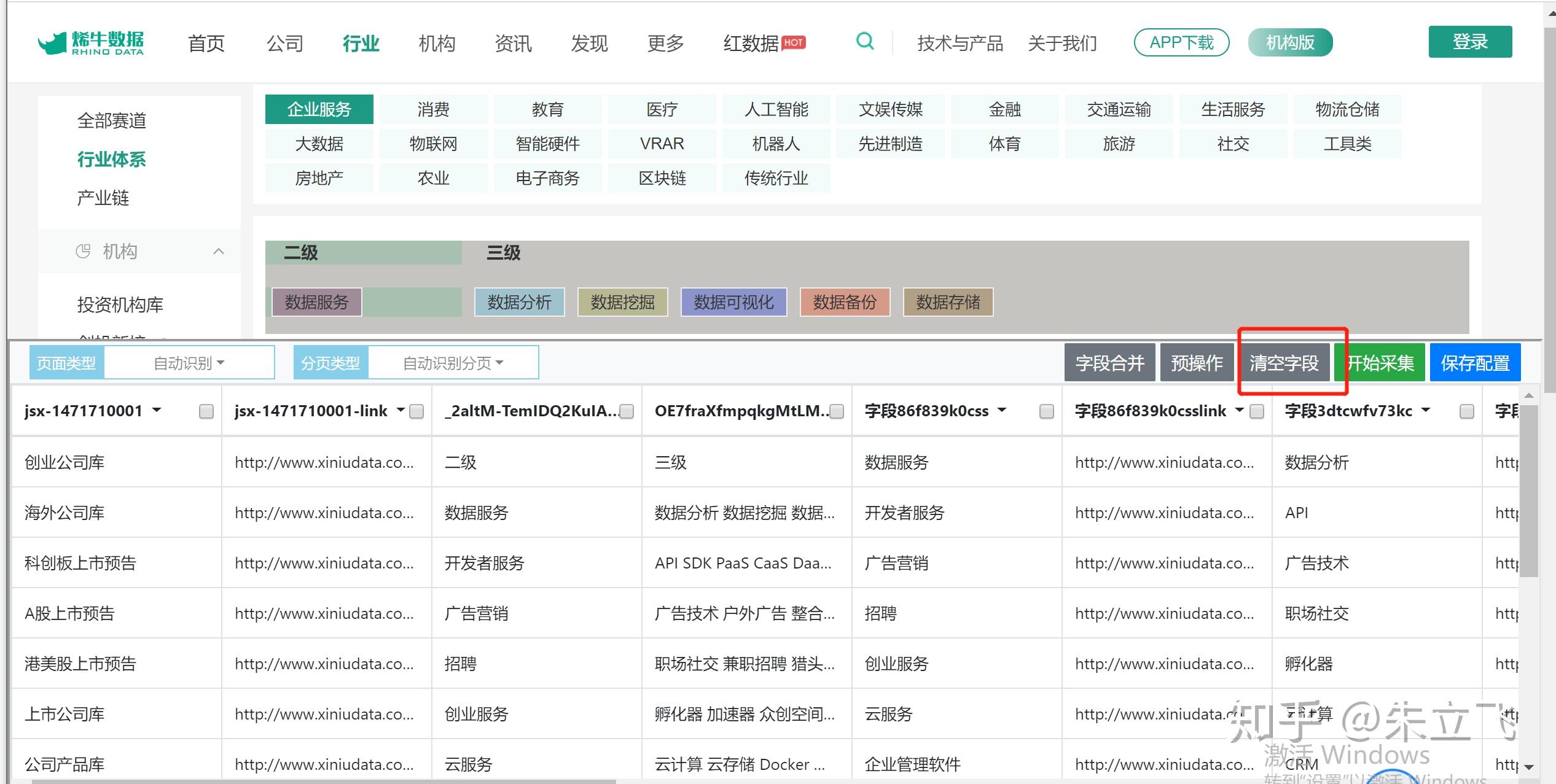Open 投资机构库 in the sidebar
This screenshot has width=1556, height=784.
pyautogui.click(x=120, y=305)
